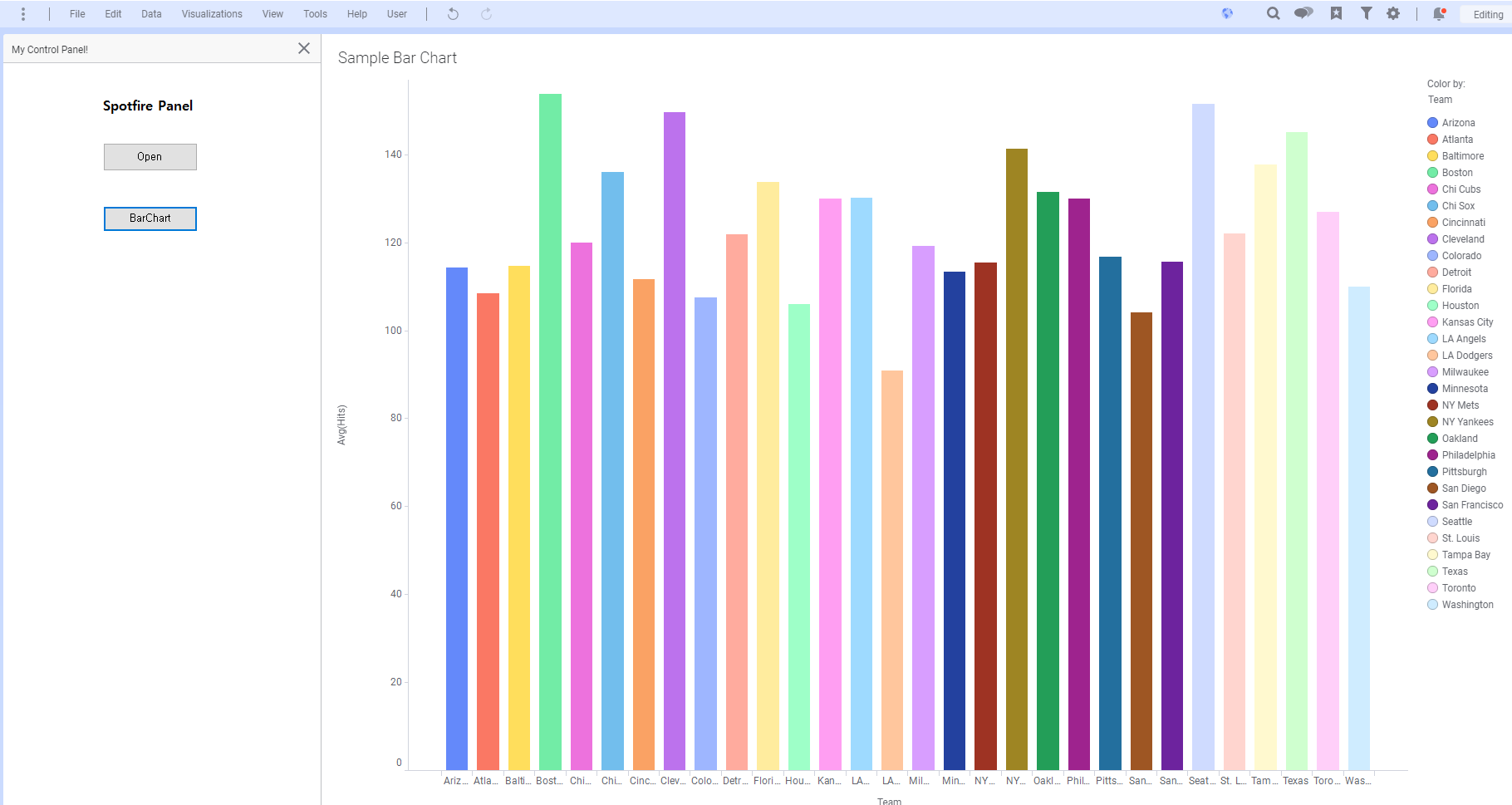Close My Control Panel

click(x=304, y=48)
